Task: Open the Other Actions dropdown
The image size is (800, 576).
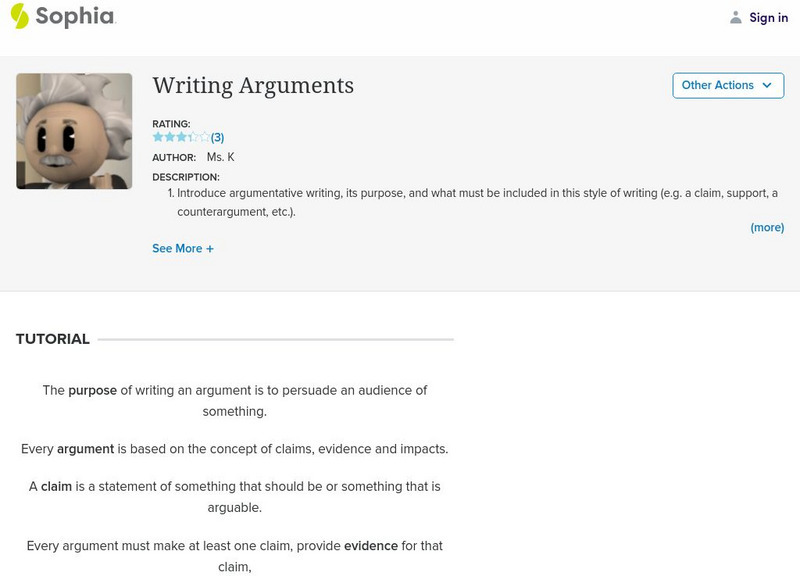Action: 727,86
